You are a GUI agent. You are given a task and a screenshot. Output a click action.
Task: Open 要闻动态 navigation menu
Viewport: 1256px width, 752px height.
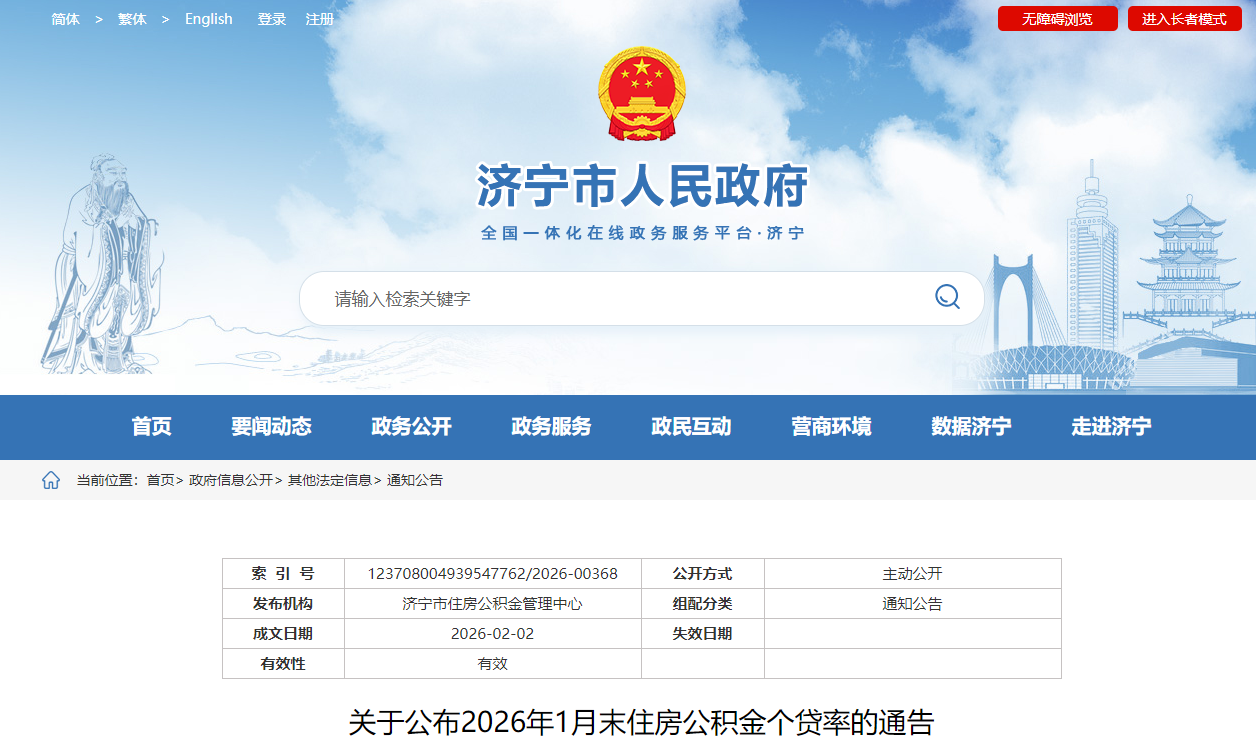(x=271, y=427)
